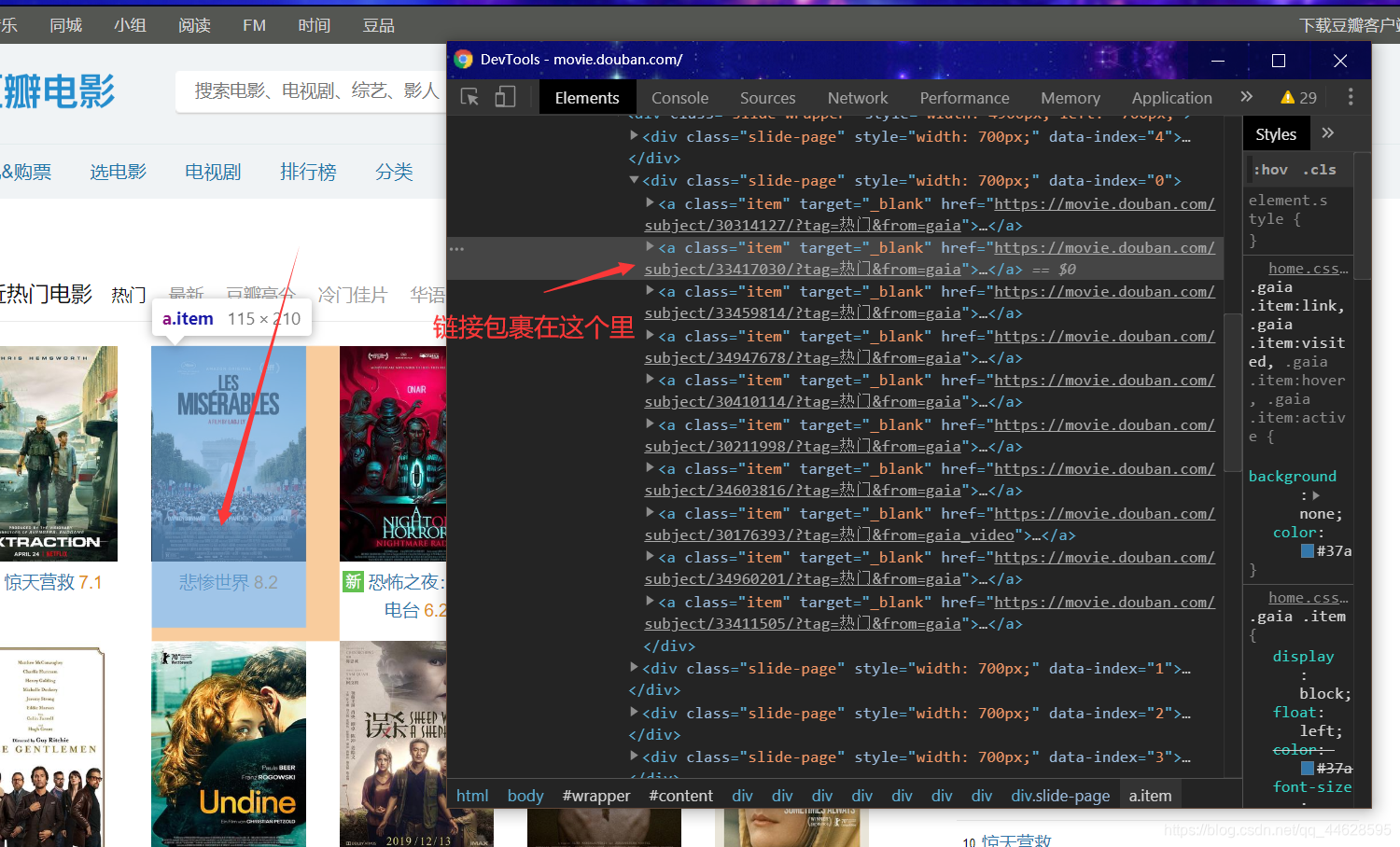Viewport: 1400px width, 847px height.
Task: Expand the anchor for subject/30314127
Action: tap(651, 202)
